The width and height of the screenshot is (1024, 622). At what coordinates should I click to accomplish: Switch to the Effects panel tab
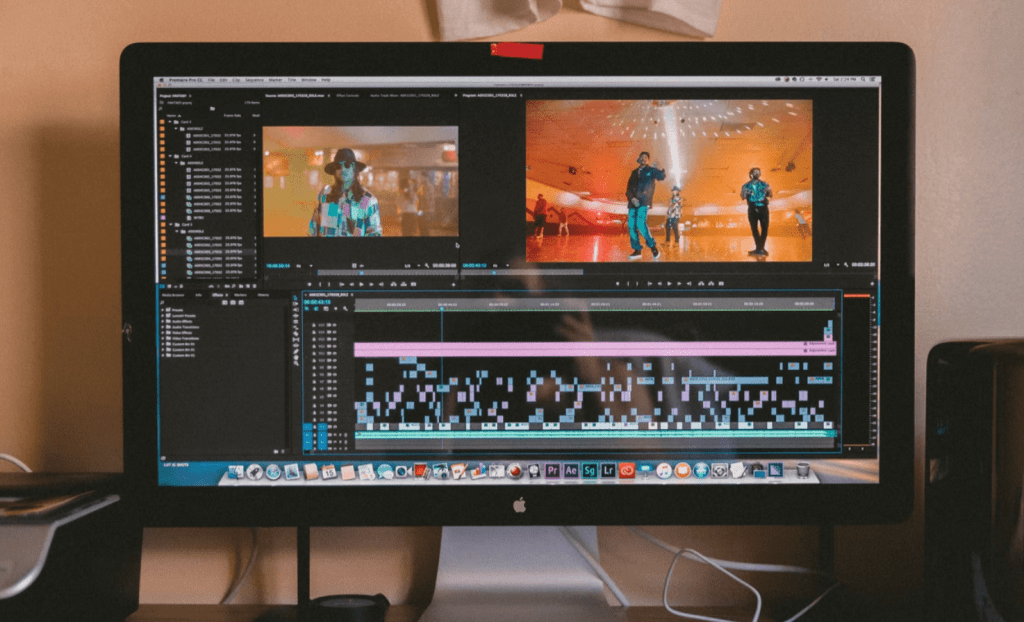215,295
